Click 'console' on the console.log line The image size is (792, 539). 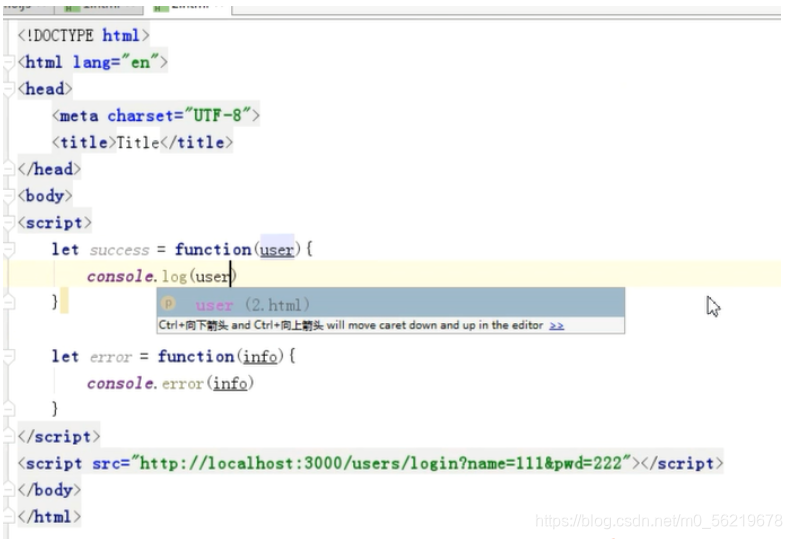point(121,277)
